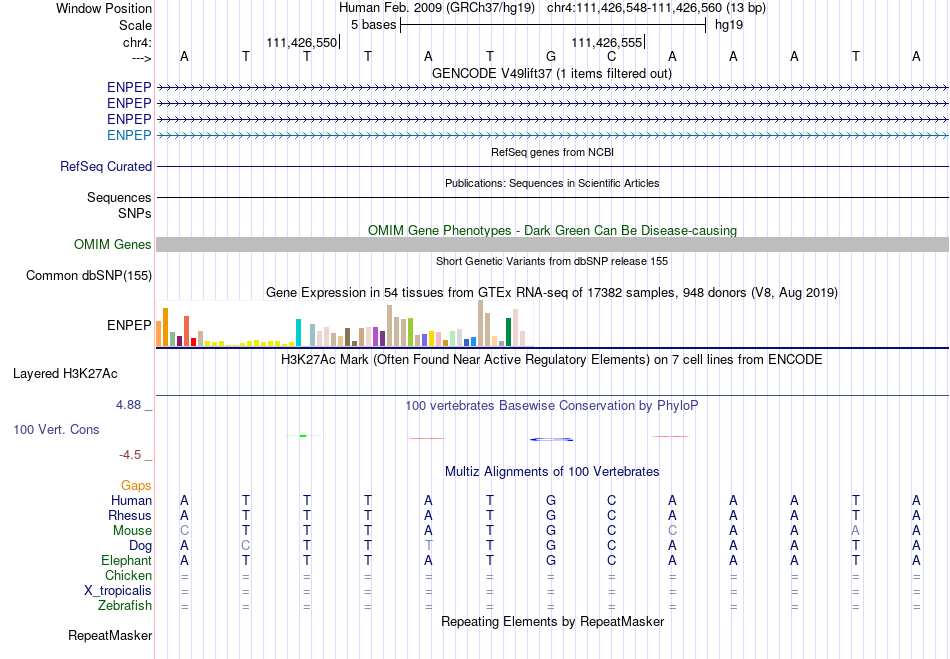Click the Repeating Elements by RepeatMasker title
This screenshot has width=950, height=659.
click(x=552, y=622)
